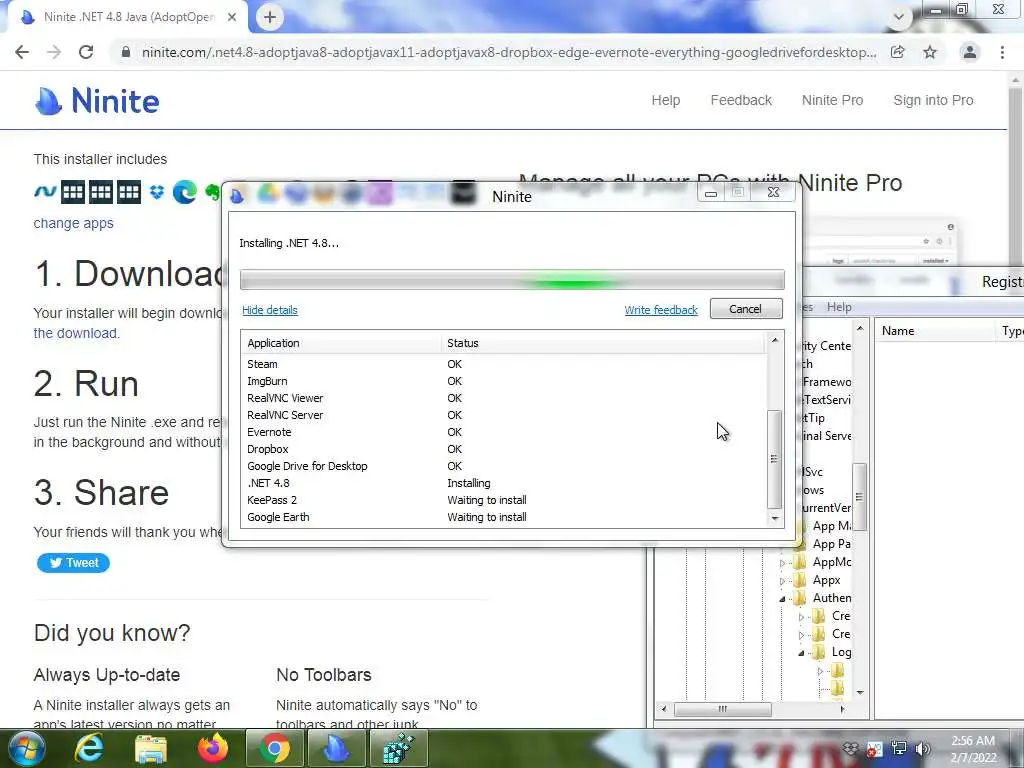The width and height of the screenshot is (1024, 768).
Task: Select the RealVNC Server row
Action: click(504, 415)
